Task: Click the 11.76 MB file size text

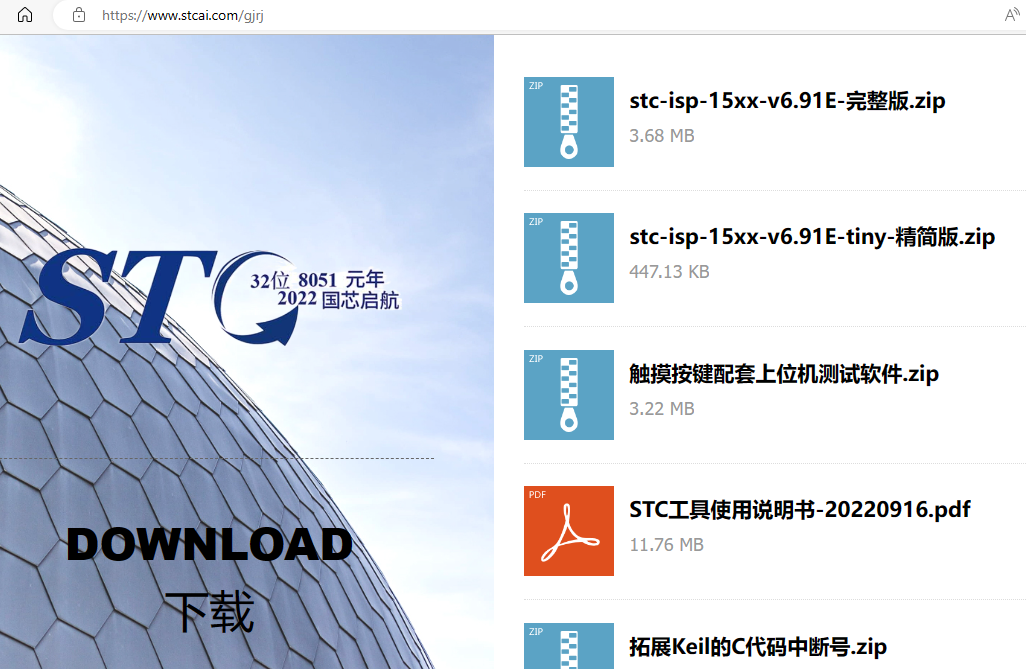Action: click(x=666, y=545)
